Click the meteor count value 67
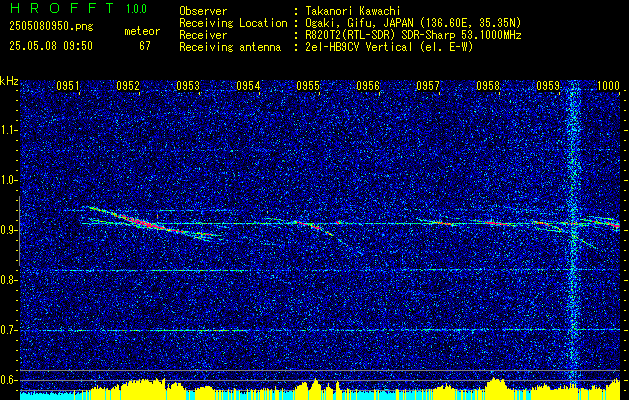The width and height of the screenshot is (629, 400). click(x=145, y=46)
